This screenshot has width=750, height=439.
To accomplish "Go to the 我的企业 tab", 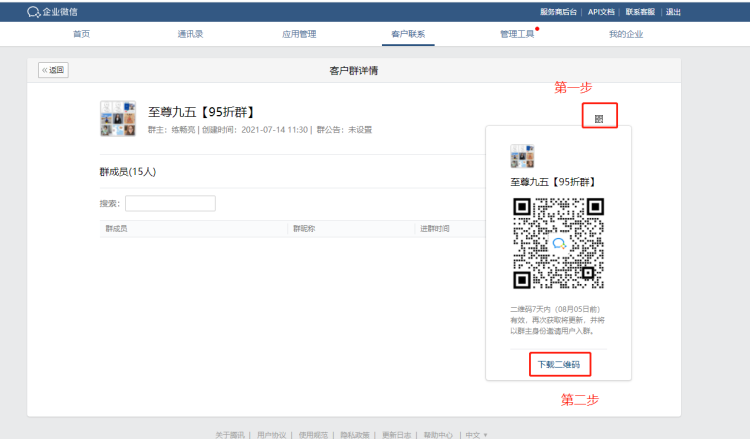I will coord(626,34).
